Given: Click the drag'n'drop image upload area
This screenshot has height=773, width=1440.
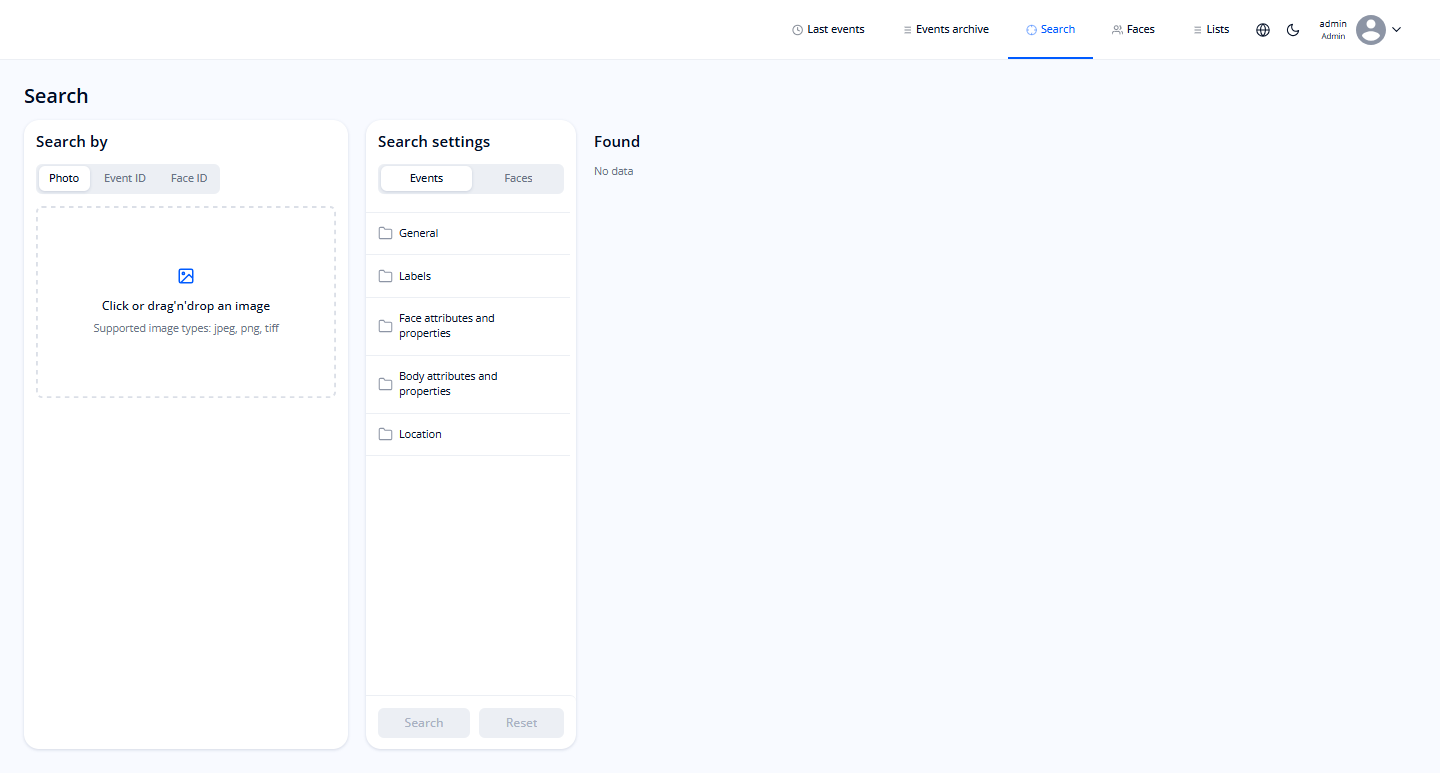Looking at the screenshot, I should 185,302.
